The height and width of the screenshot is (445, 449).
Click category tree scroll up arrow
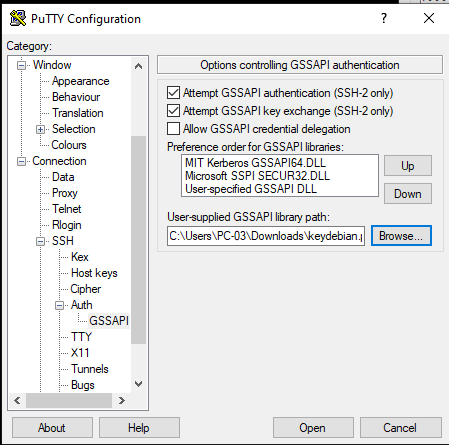point(138,66)
